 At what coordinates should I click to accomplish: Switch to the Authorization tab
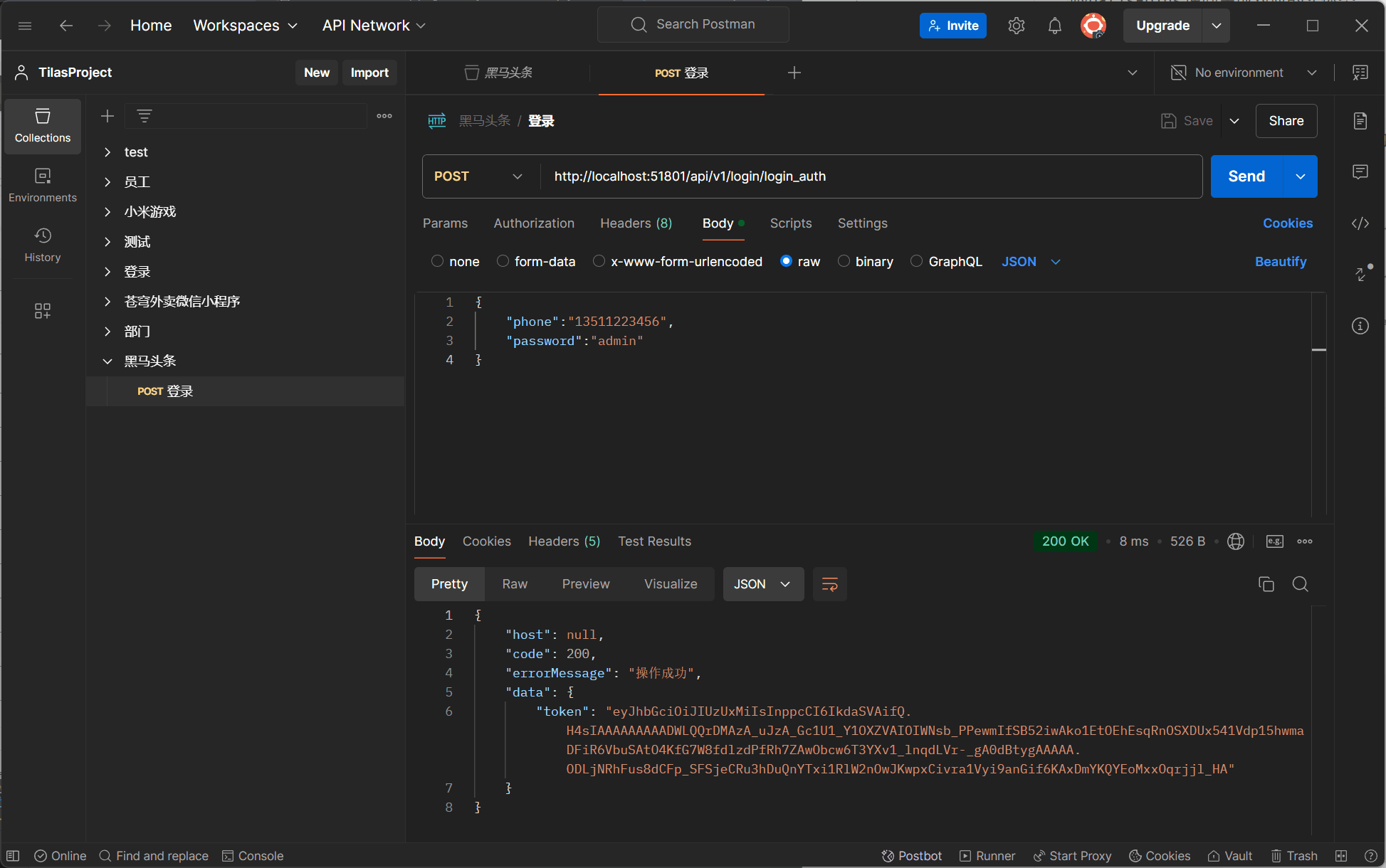534,223
